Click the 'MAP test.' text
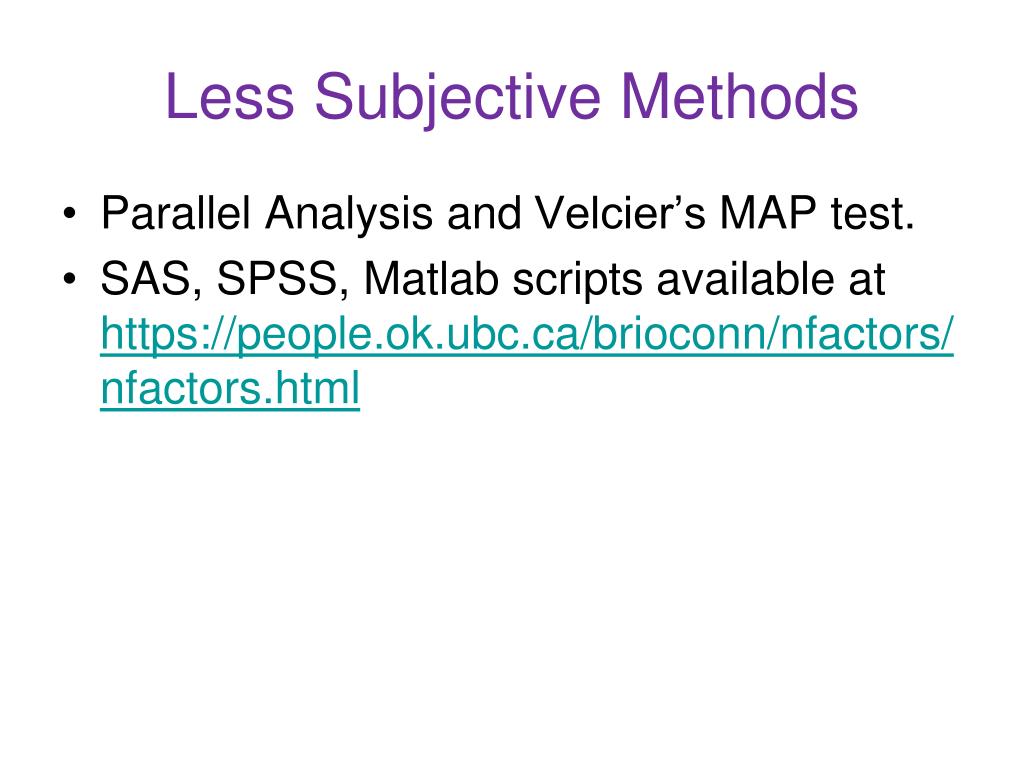The width and height of the screenshot is (1024, 768). coord(817,213)
